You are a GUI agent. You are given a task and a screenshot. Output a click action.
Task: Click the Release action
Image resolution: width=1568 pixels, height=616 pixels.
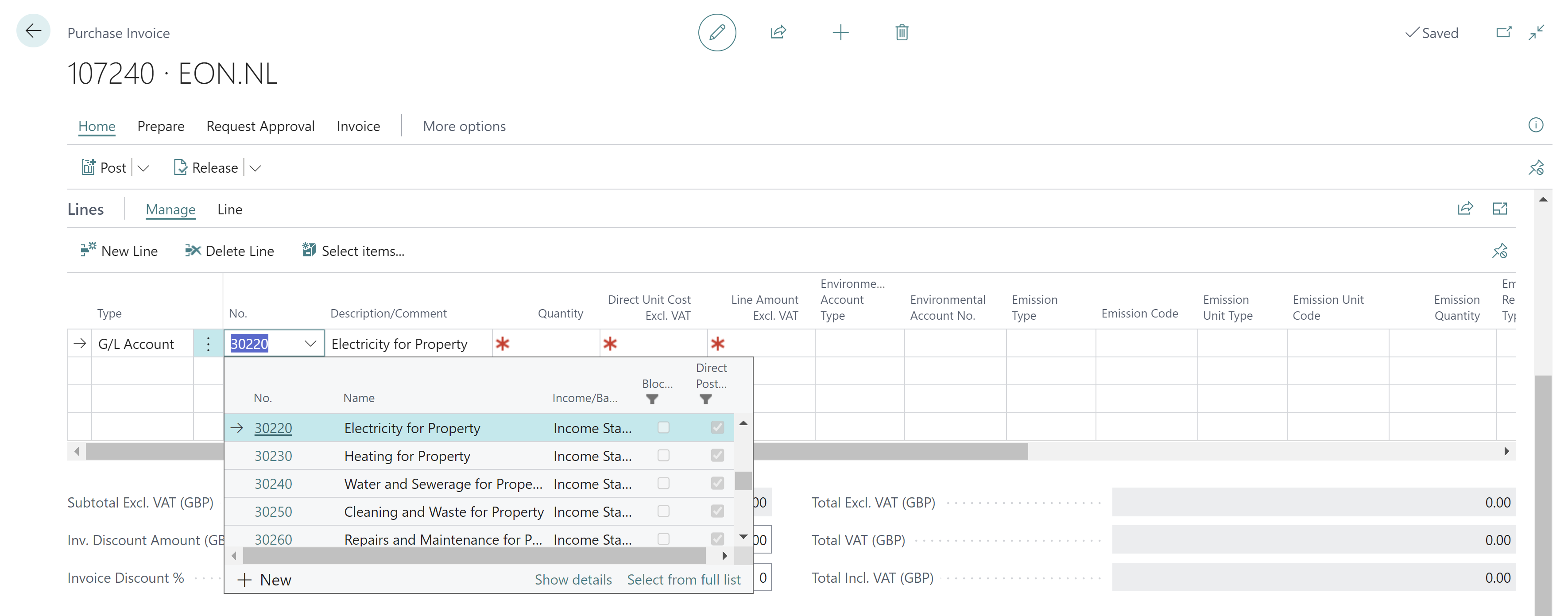[x=206, y=167]
